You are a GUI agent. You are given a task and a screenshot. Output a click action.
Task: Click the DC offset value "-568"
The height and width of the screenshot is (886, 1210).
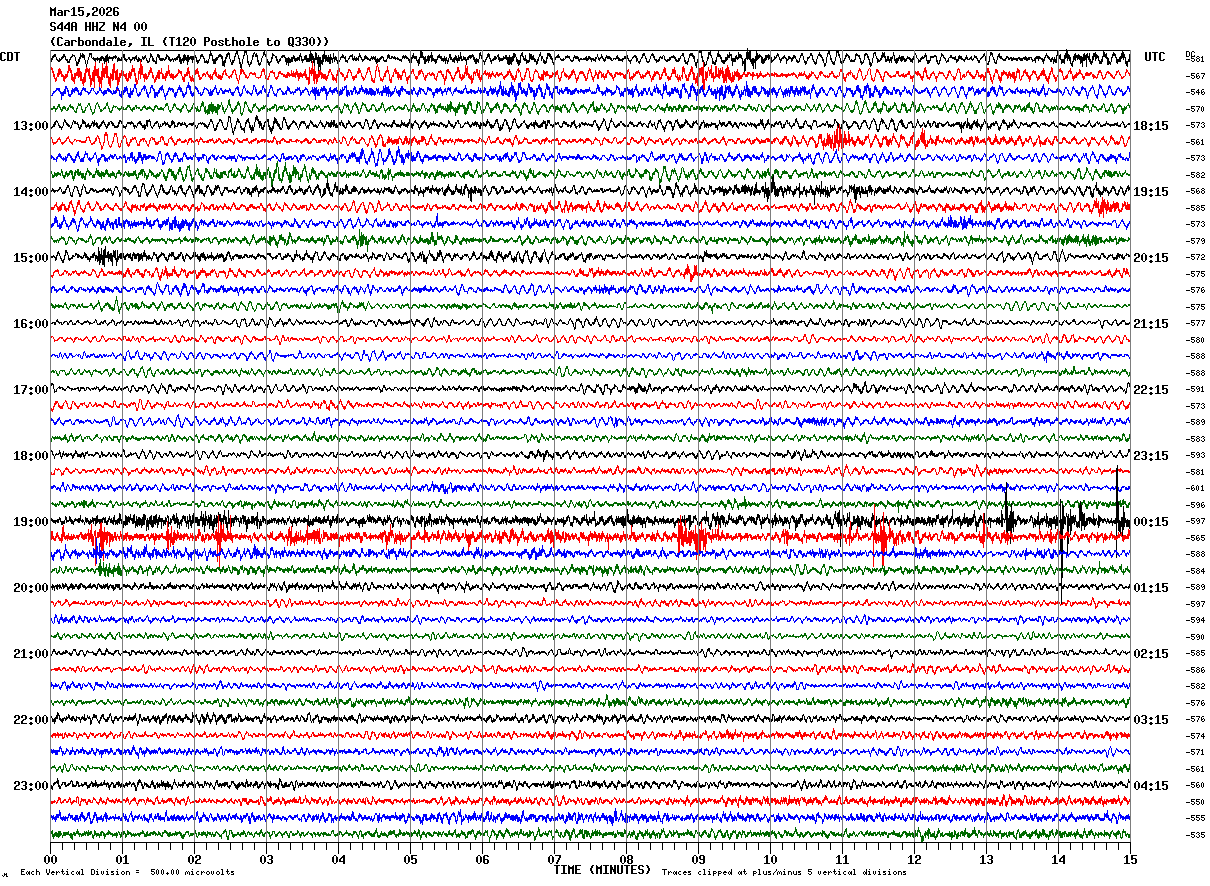pyautogui.click(x=1195, y=191)
